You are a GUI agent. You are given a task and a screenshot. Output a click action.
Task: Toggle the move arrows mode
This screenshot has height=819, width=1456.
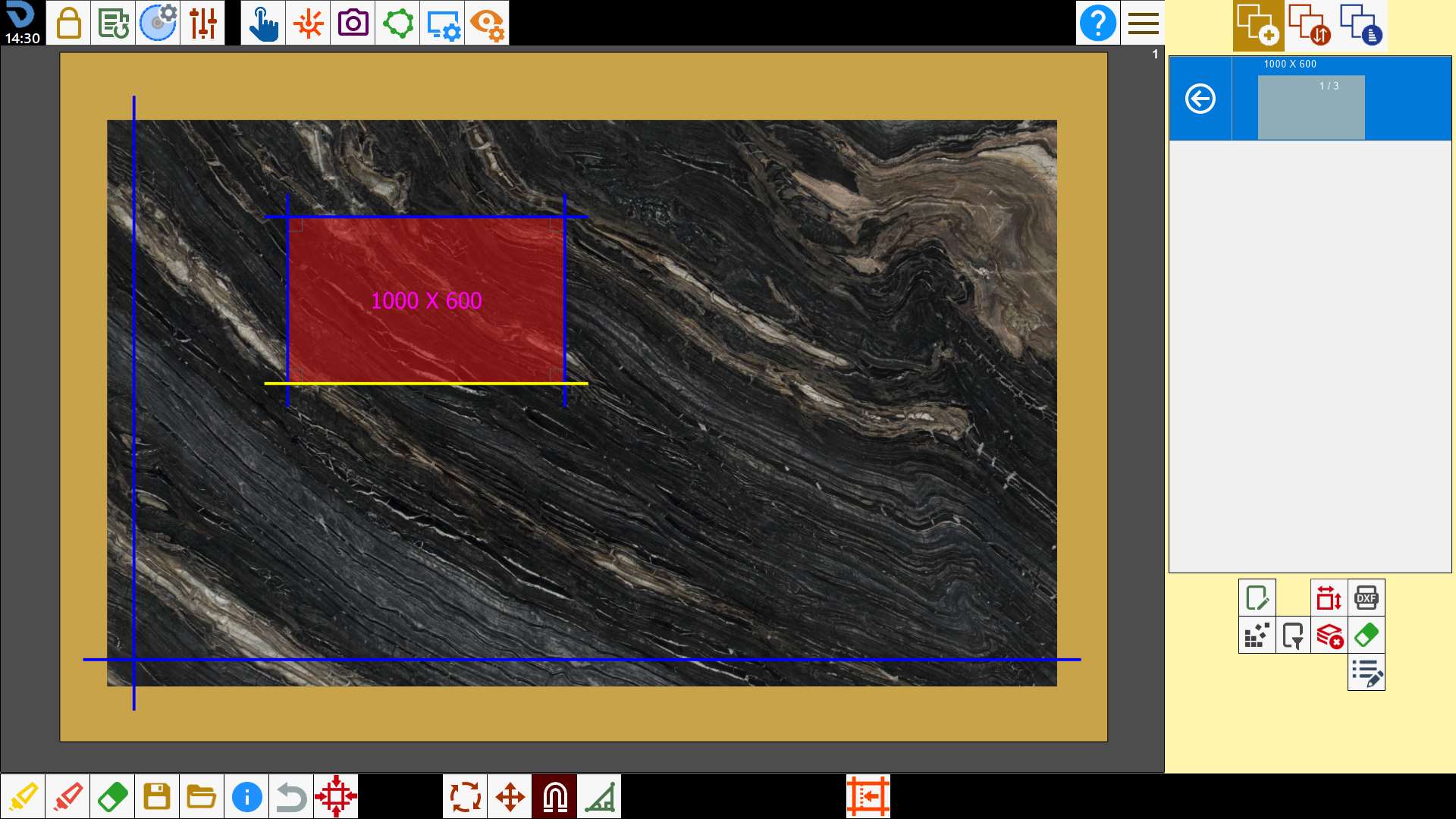tap(510, 796)
